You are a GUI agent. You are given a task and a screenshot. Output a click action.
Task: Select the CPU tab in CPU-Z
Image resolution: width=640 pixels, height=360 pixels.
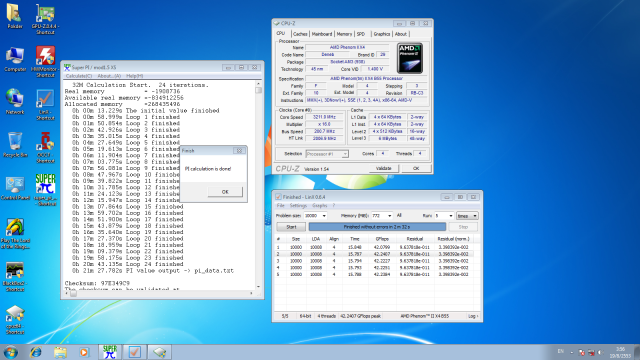[281, 33]
